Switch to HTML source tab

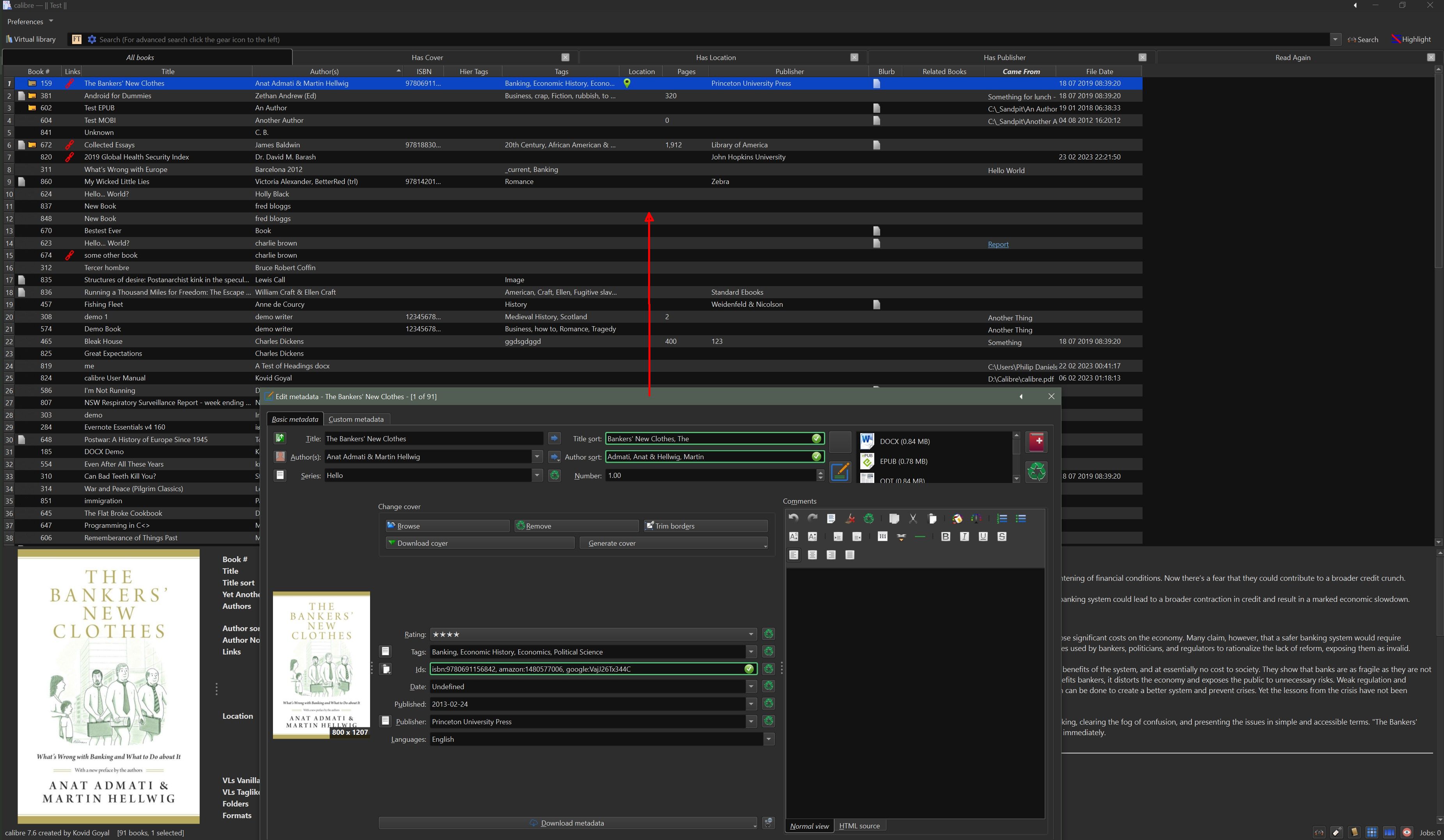(859, 826)
